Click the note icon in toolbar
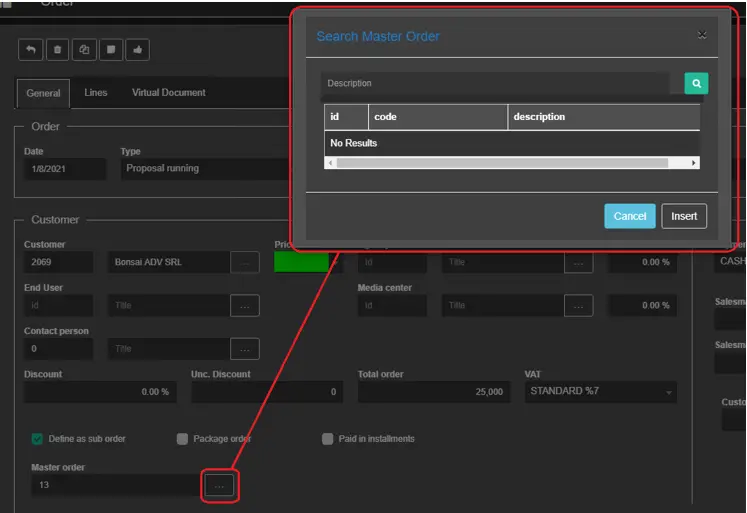This screenshot has height=513, width=747. point(112,49)
